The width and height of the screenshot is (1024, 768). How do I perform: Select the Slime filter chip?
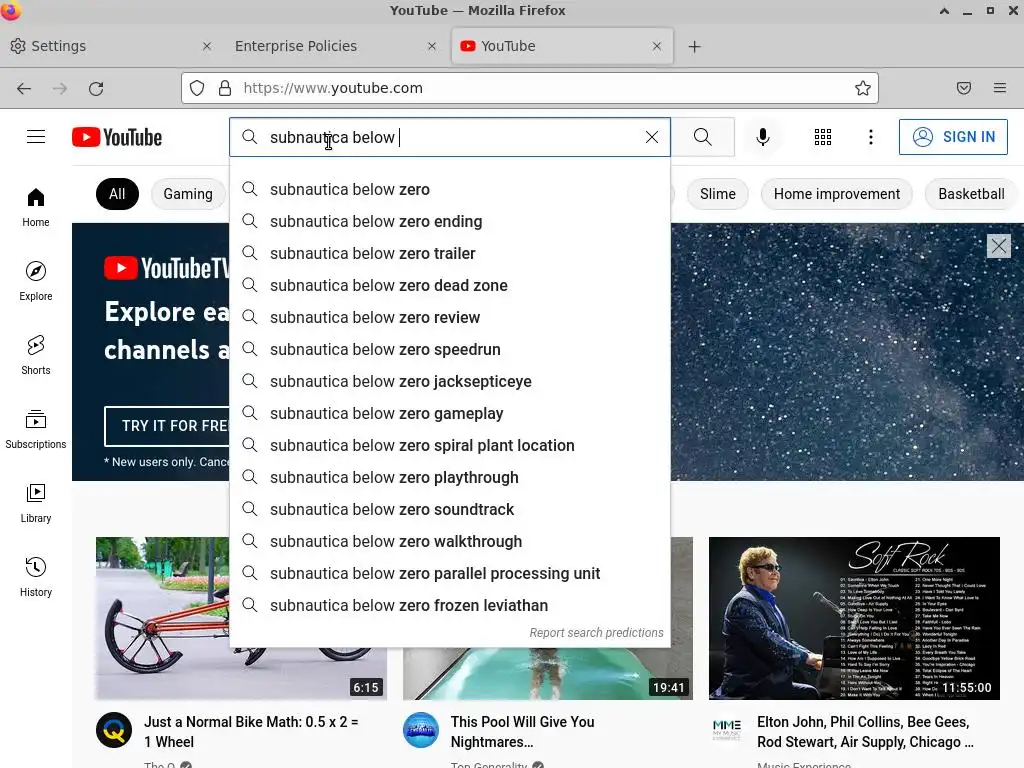coord(718,194)
